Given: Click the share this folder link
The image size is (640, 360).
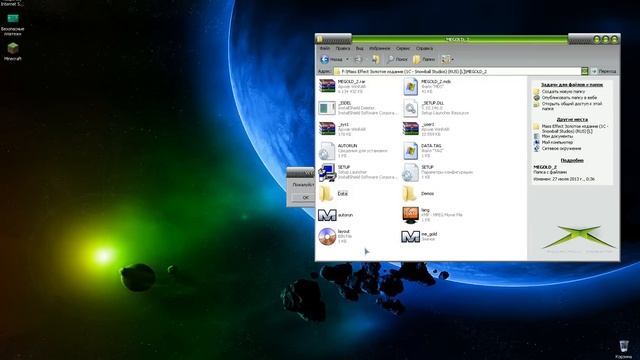Looking at the screenshot, I should (571, 106).
